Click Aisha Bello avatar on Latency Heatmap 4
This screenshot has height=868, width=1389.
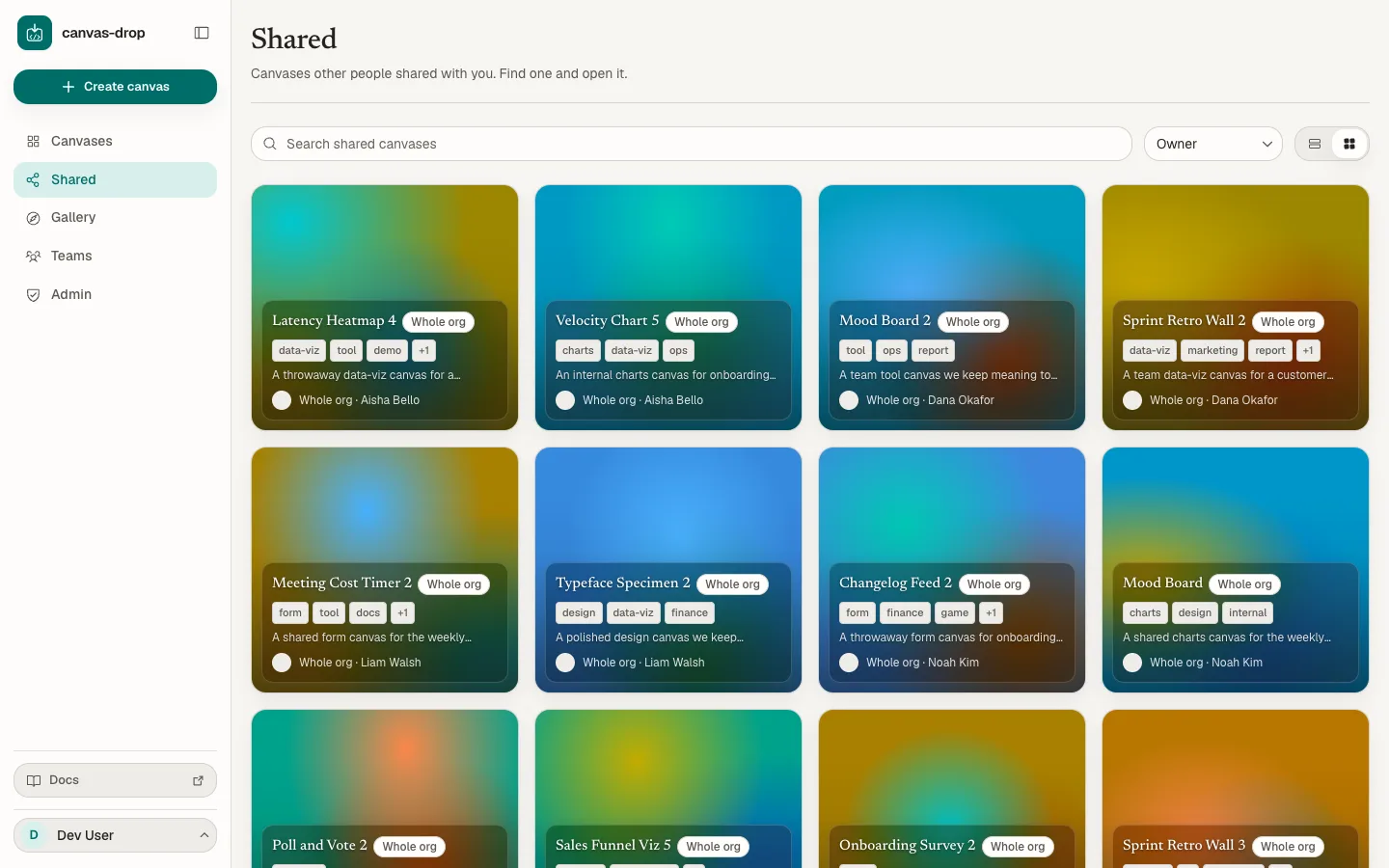[x=282, y=400]
